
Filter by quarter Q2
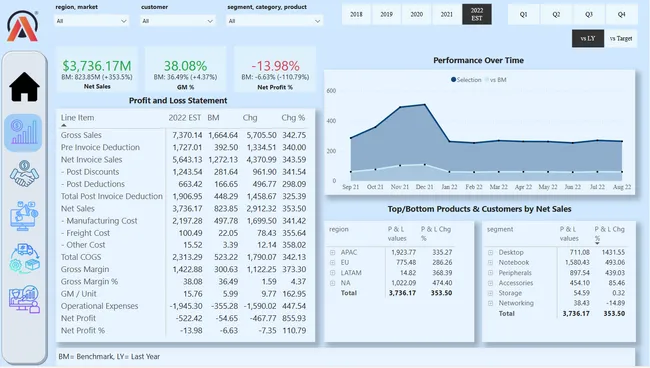(x=556, y=14)
